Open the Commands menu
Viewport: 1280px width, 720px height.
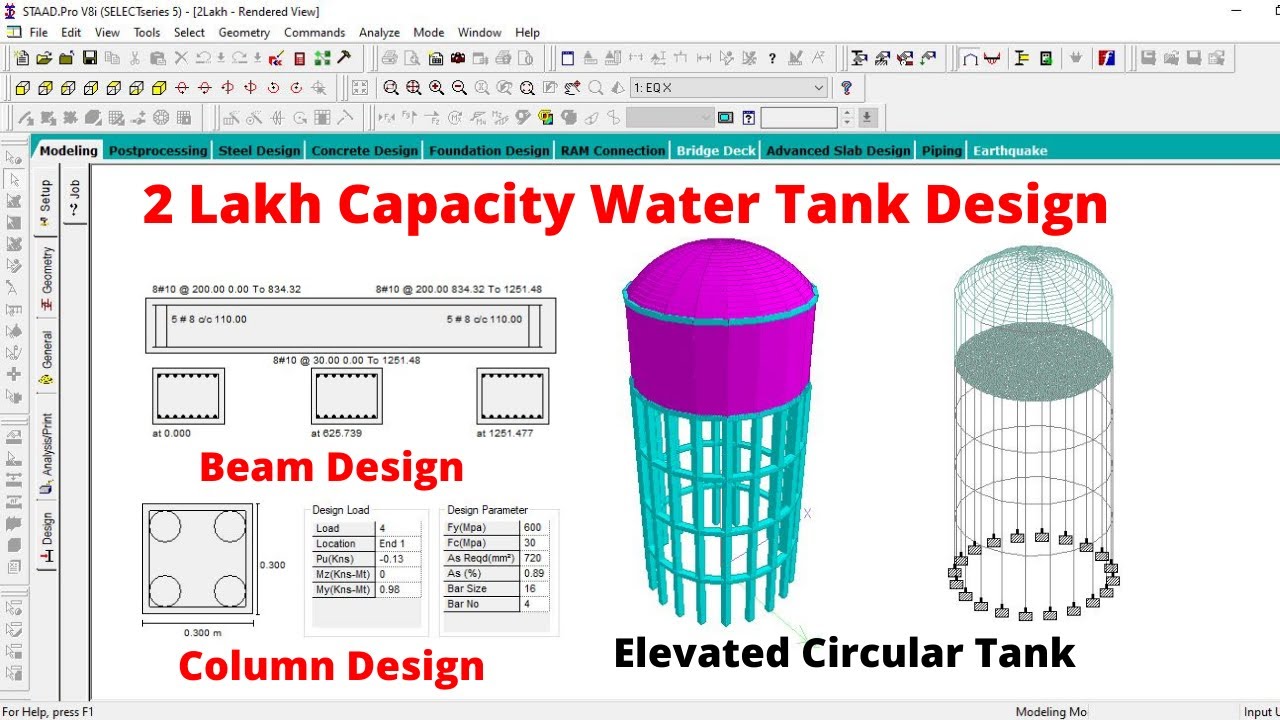click(314, 32)
